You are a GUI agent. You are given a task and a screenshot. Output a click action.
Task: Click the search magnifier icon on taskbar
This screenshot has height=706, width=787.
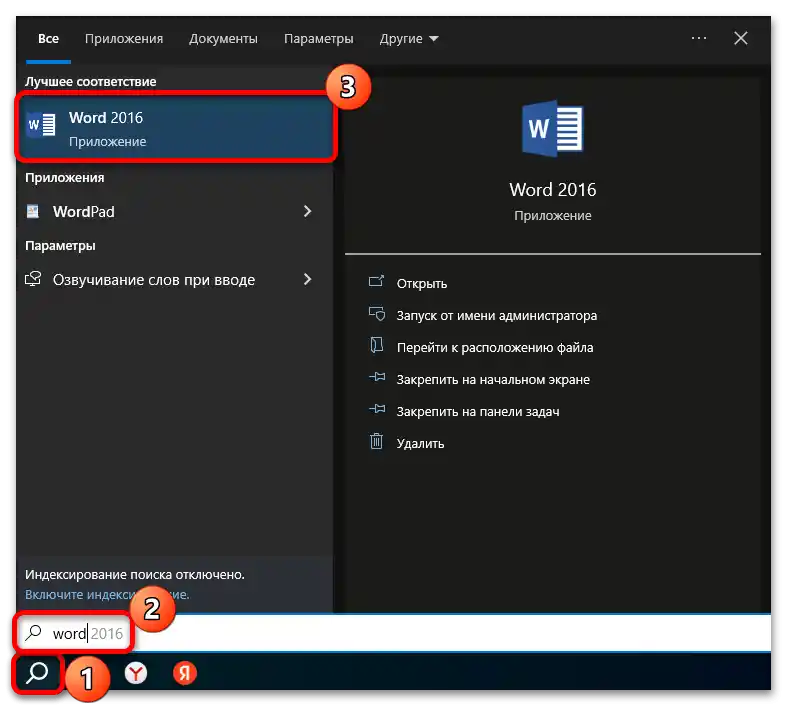38,674
